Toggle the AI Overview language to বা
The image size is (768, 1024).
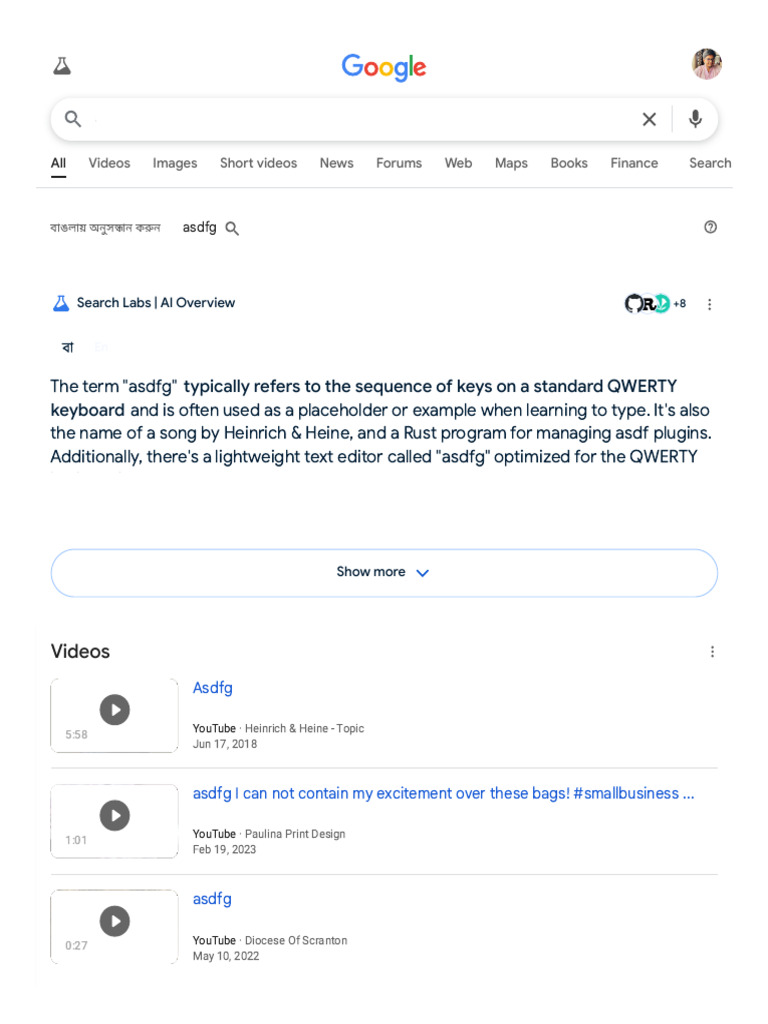point(68,347)
